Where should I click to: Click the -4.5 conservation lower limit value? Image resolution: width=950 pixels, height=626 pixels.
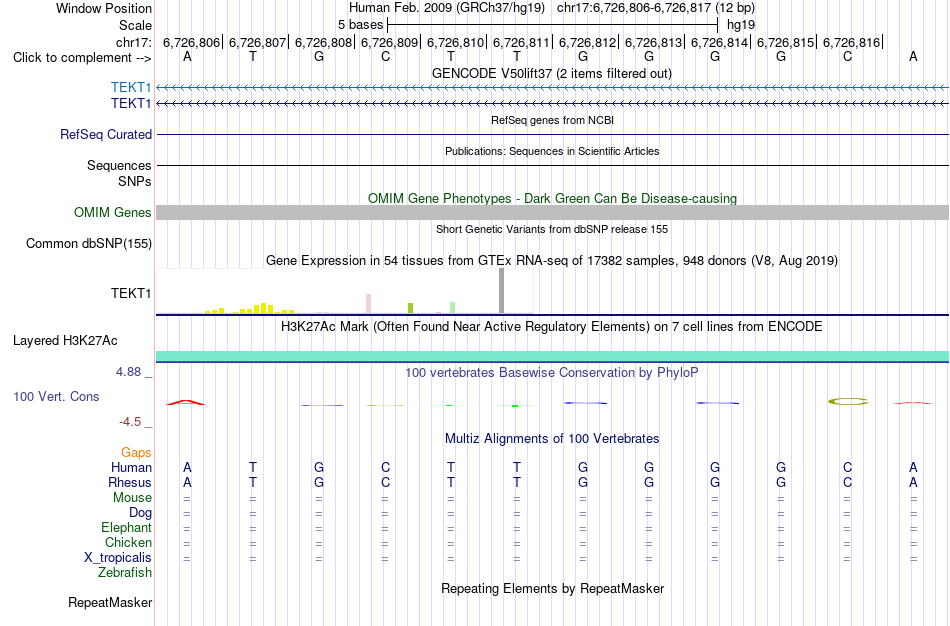point(130,422)
